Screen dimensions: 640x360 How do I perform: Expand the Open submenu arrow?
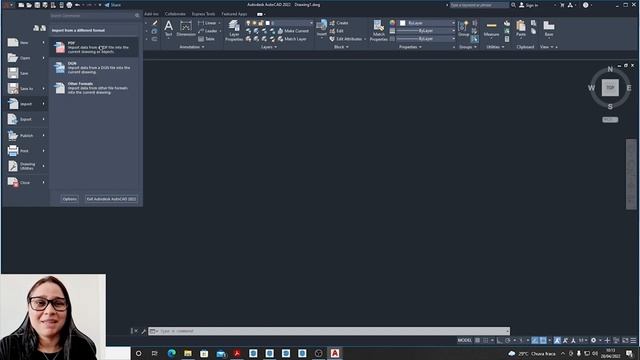[43, 58]
